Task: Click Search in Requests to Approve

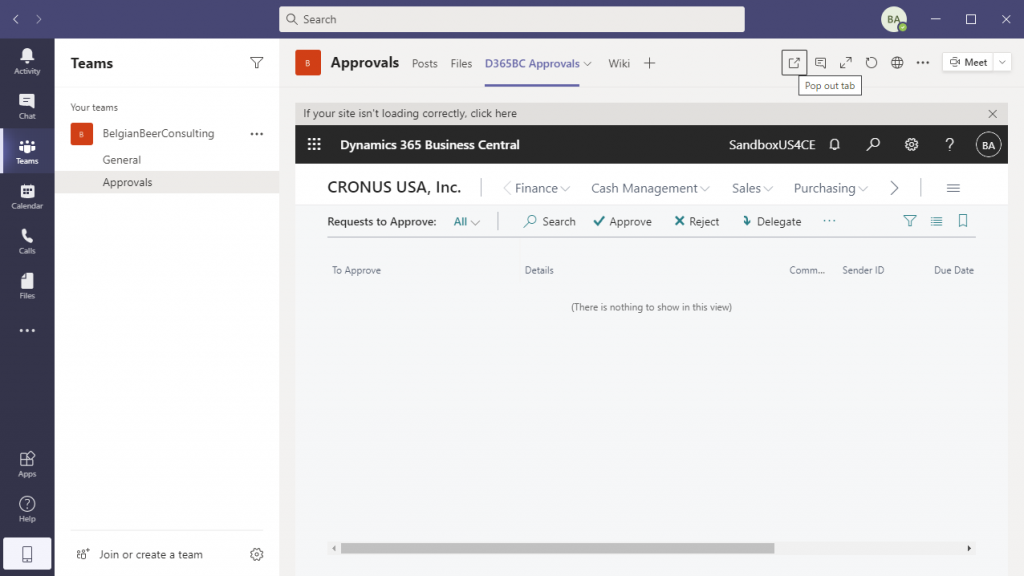Action: [x=550, y=221]
